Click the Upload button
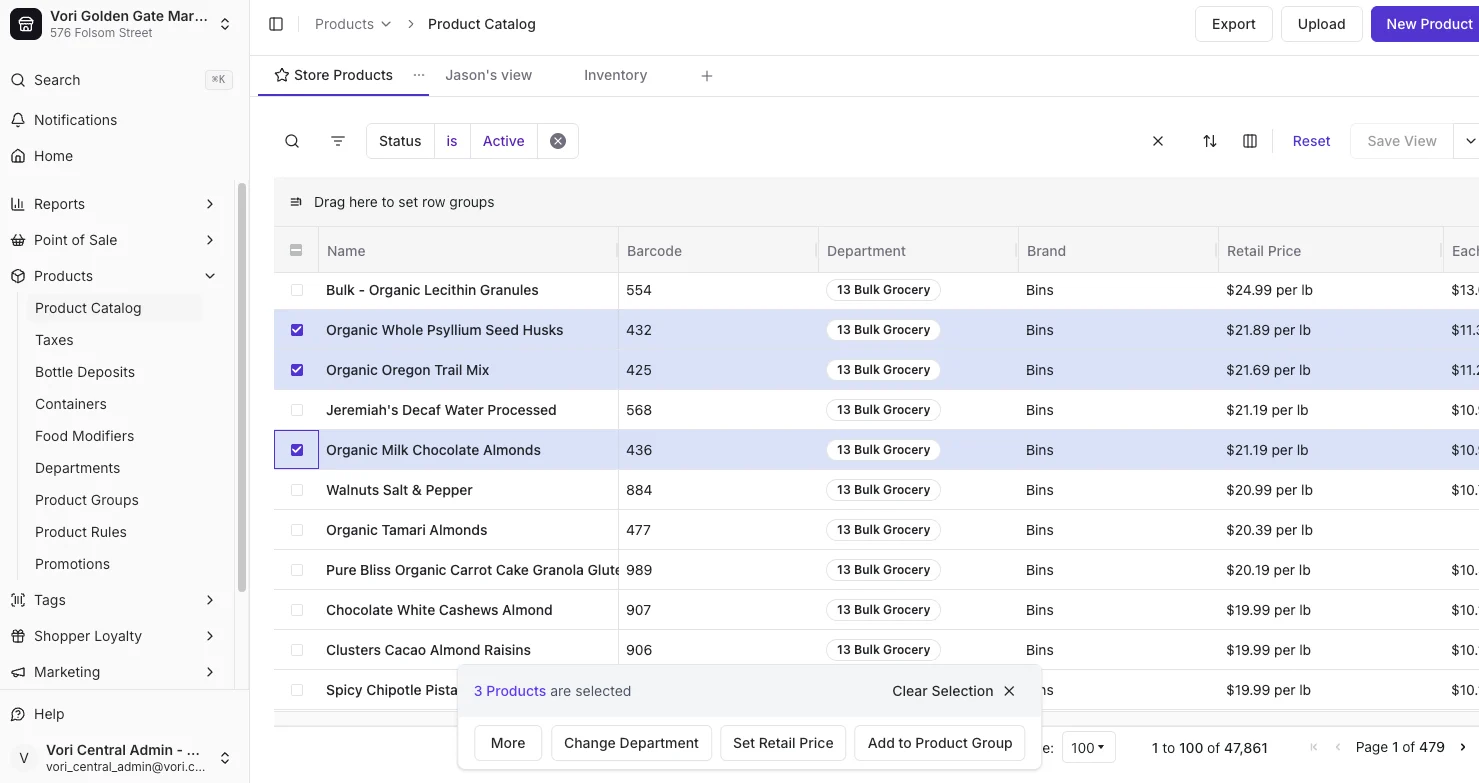This screenshot has height=783, width=1479. coord(1322,24)
